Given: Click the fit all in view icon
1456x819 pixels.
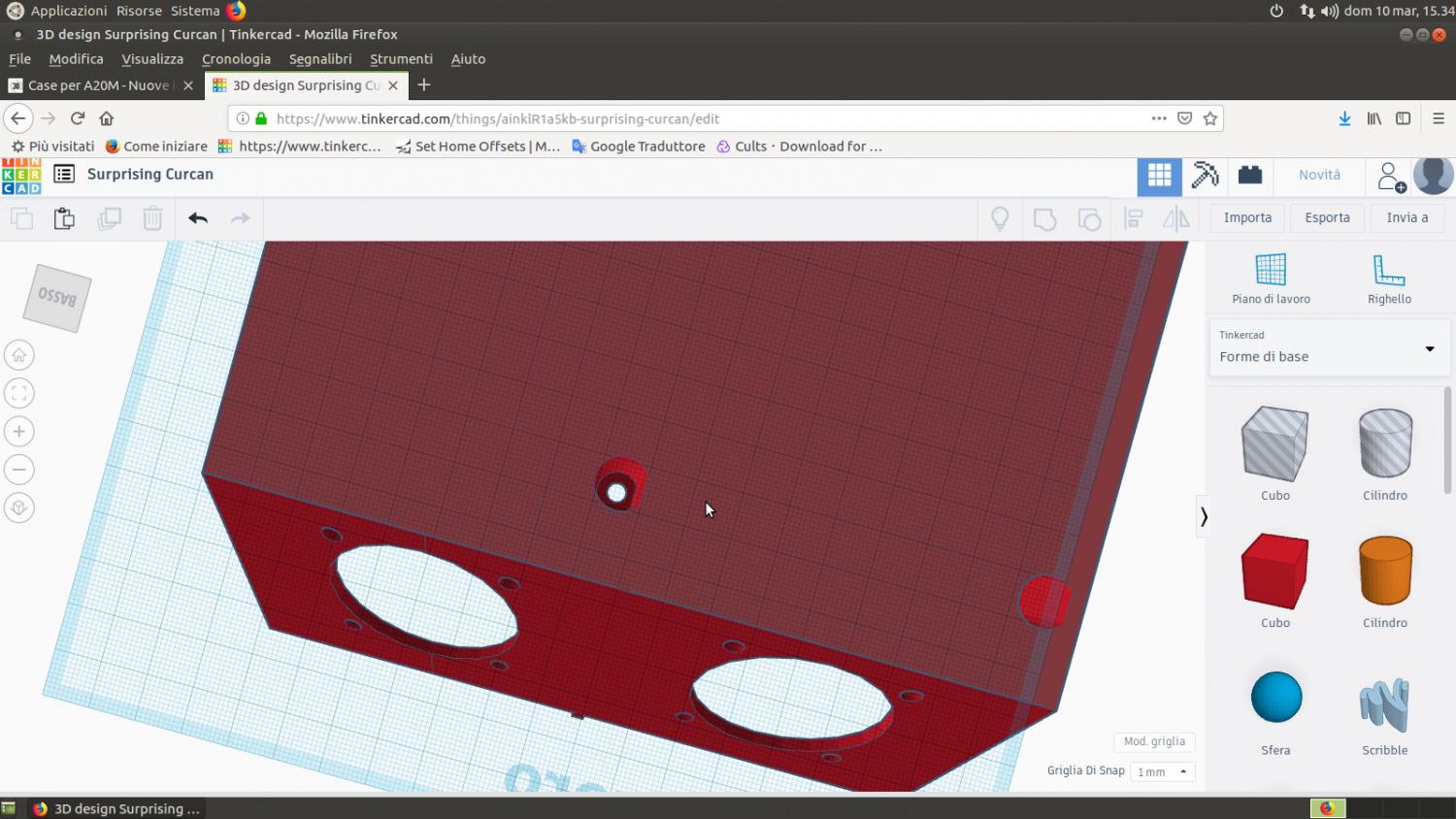Looking at the screenshot, I should 19,393.
